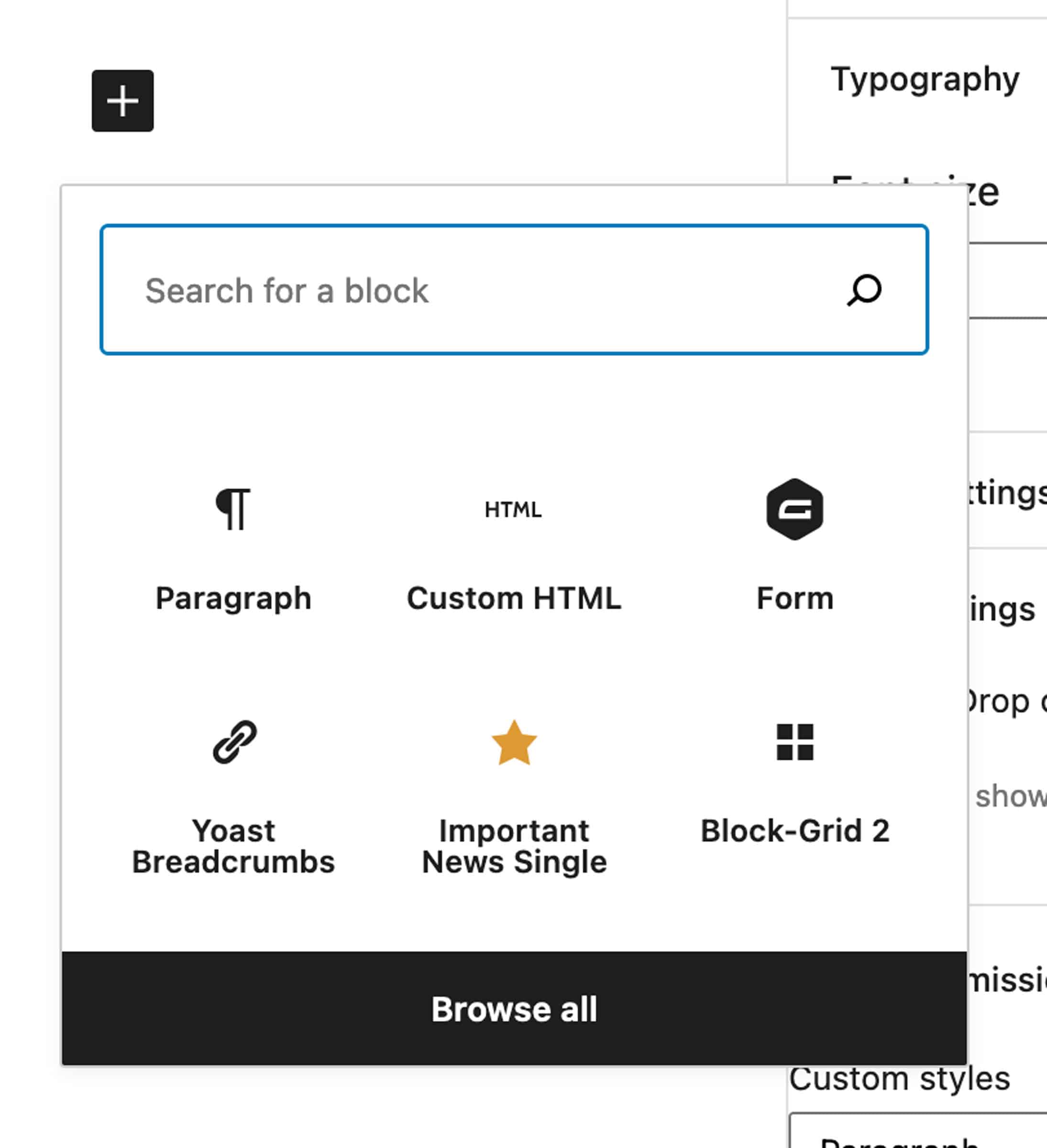The image size is (1047, 1148).
Task: Choose the Custom HTML label text
Action: point(514,598)
